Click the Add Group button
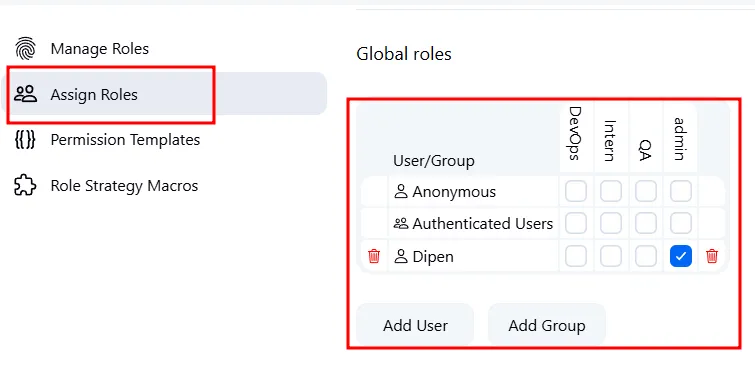755x370 pixels. [547, 325]
